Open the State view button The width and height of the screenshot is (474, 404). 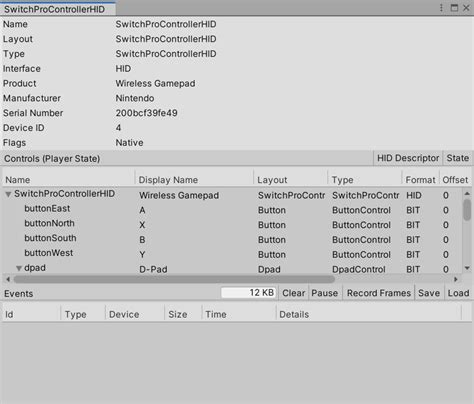tap(458, 158)
